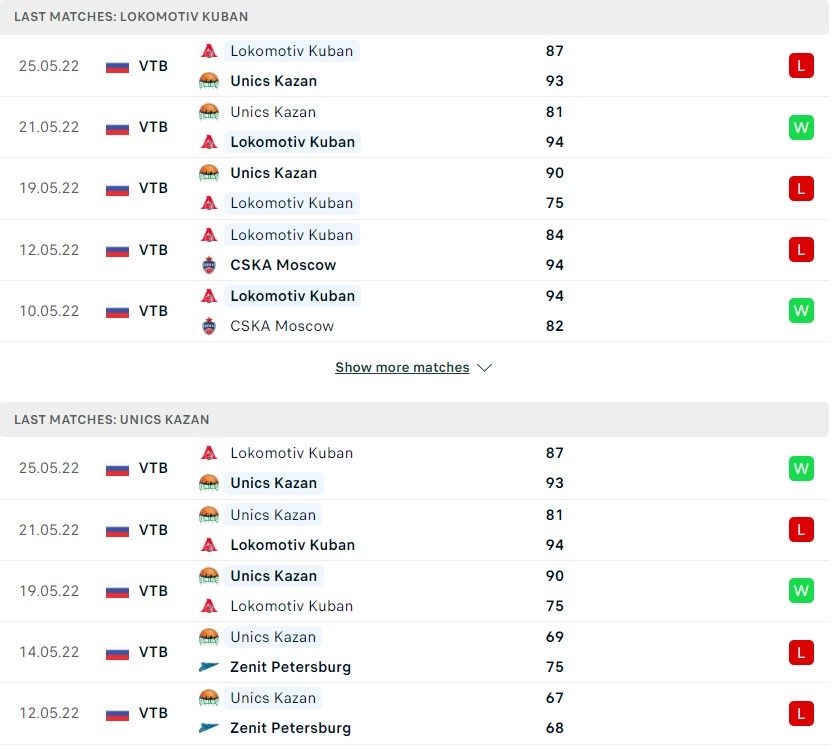Screen dimensions: 835x751
Task: Click Last Matches: Lokomotiv Kuban section header
Action: (x=131, y=17)
